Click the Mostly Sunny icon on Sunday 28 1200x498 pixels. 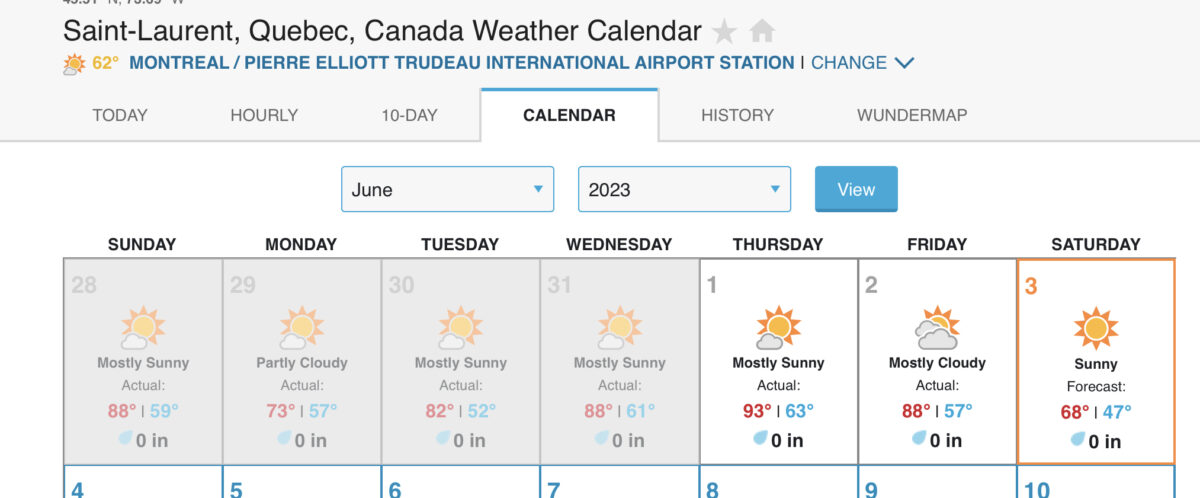142,328
